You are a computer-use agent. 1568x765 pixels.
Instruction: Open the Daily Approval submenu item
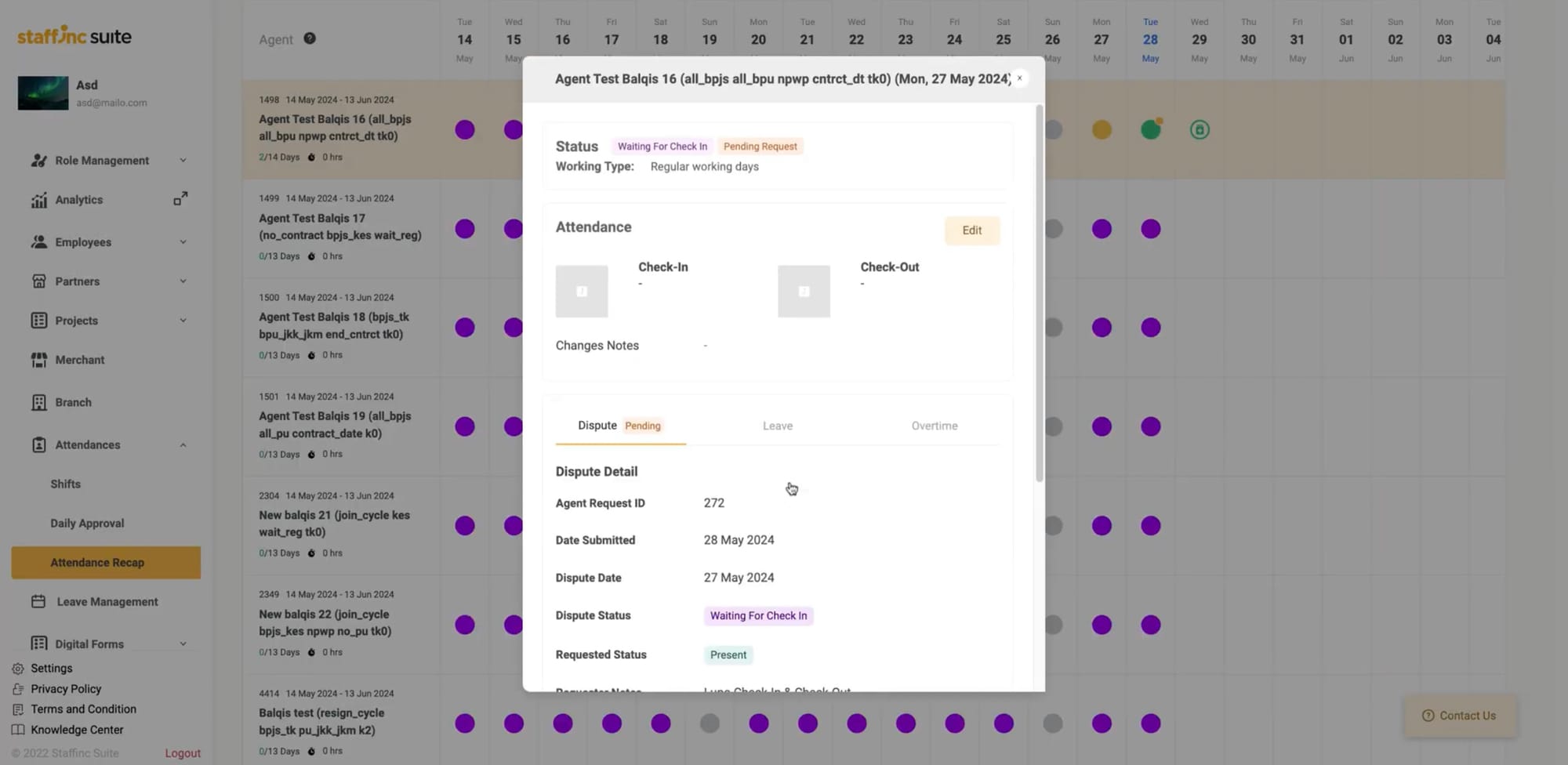click(87, 523)
